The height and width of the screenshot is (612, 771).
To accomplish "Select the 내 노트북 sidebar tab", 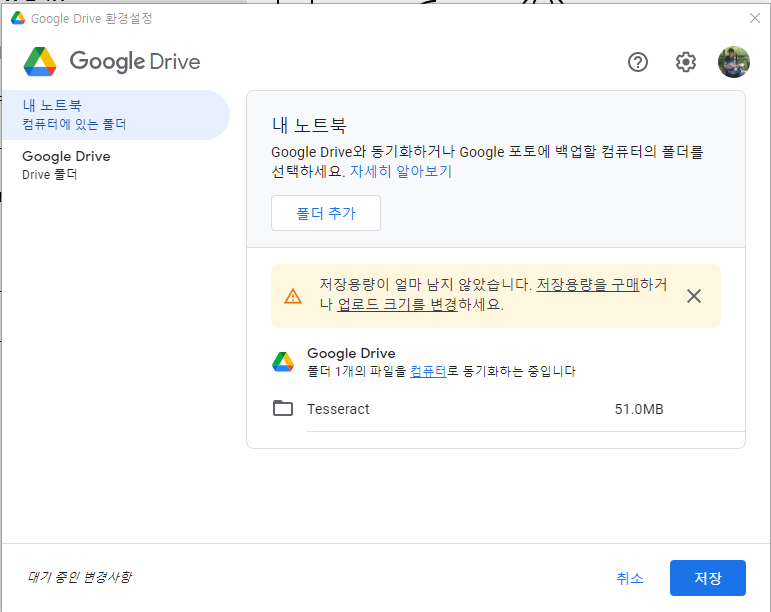I will (116, 115).
